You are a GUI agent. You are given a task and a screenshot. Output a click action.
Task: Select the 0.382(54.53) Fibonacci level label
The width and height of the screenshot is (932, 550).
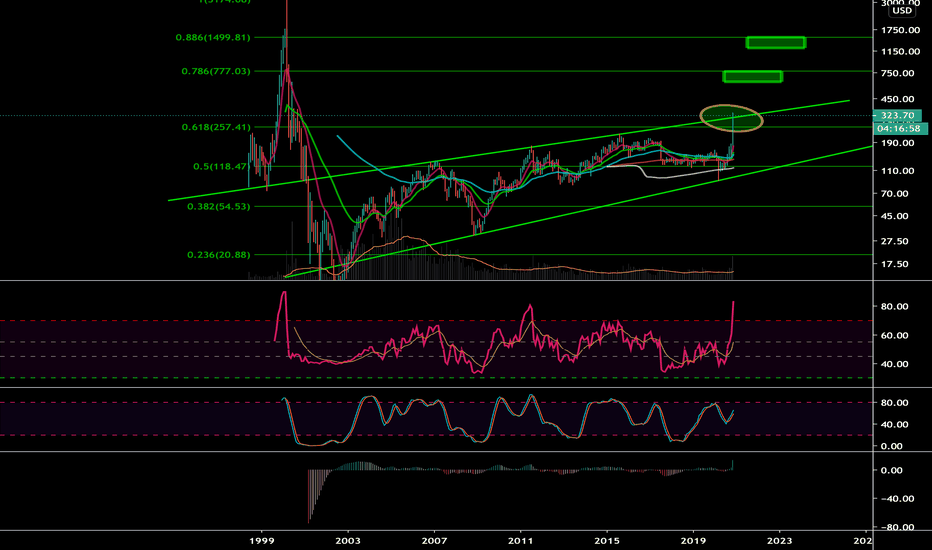(219, 206)
